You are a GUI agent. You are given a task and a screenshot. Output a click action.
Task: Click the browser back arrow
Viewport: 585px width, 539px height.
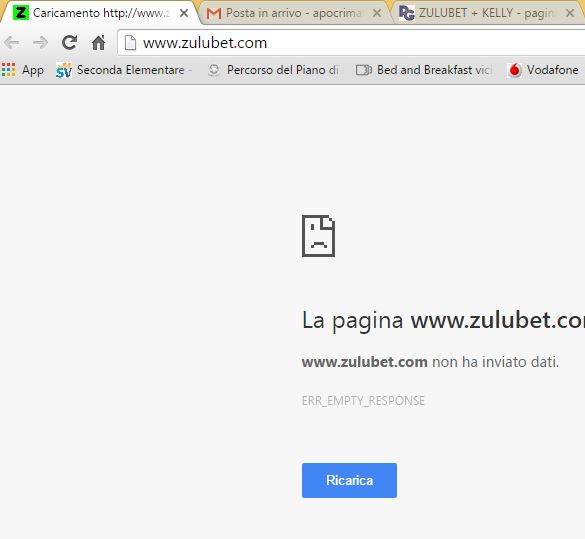pos(11,43)
